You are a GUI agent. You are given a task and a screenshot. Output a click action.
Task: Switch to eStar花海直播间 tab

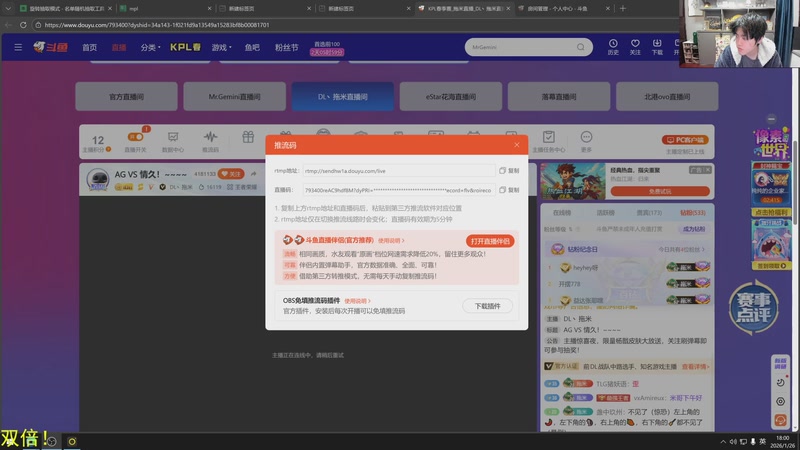coord(451,96)
